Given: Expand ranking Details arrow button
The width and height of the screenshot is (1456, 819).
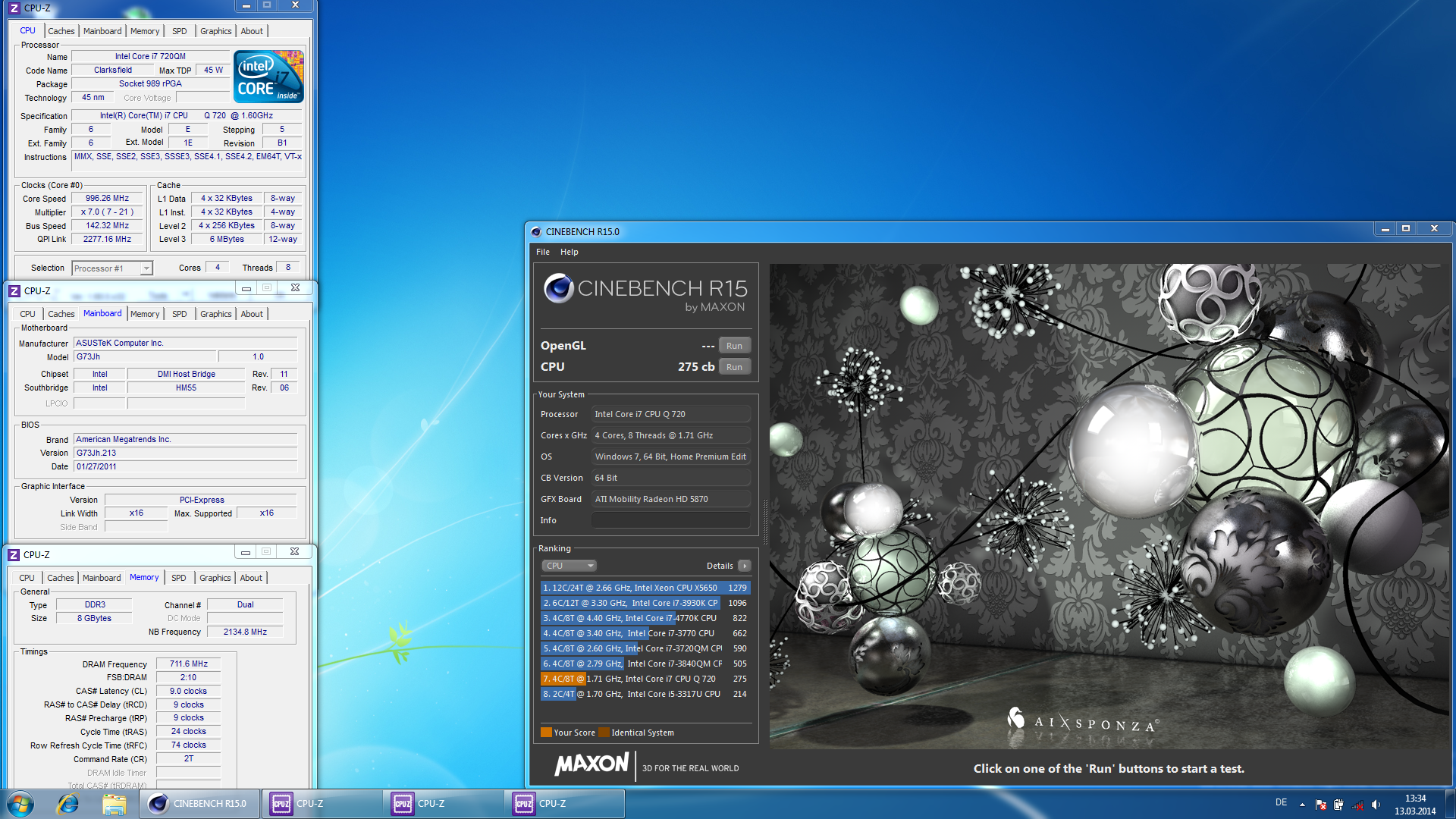Looking at the screenshot, I should [745, 566].
